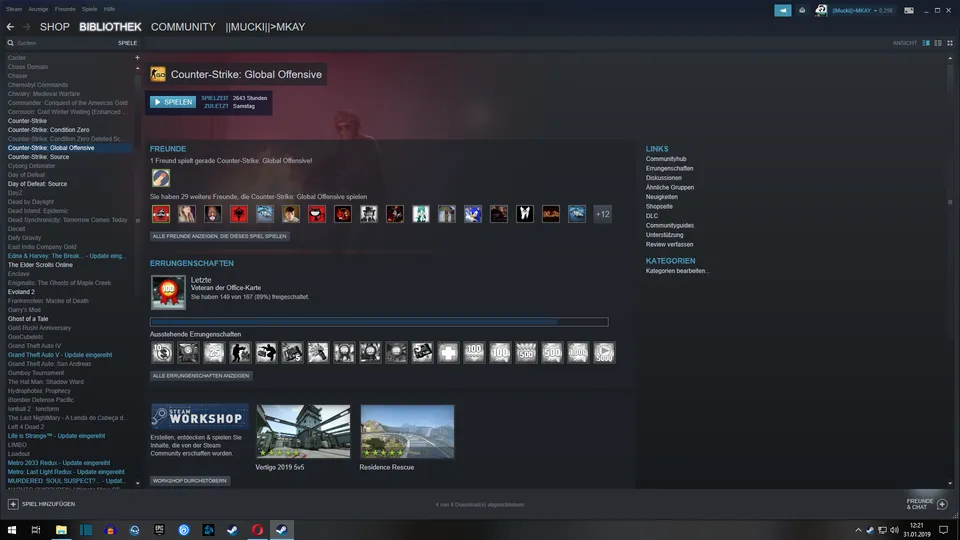Image resolution: width=960 pixels, height=540 pixels.
Task: Click Alle Freunde anzeigen button
Action: pos(219,236)
